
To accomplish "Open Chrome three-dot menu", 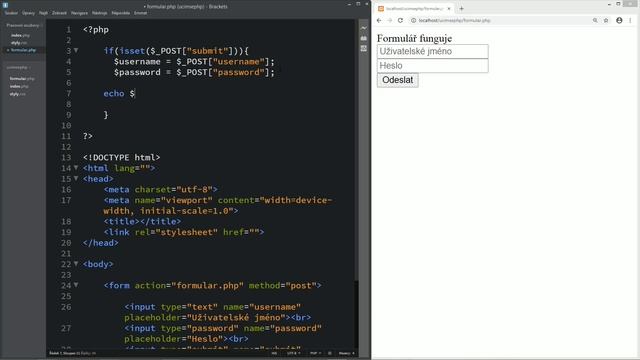I will point(630,20).
